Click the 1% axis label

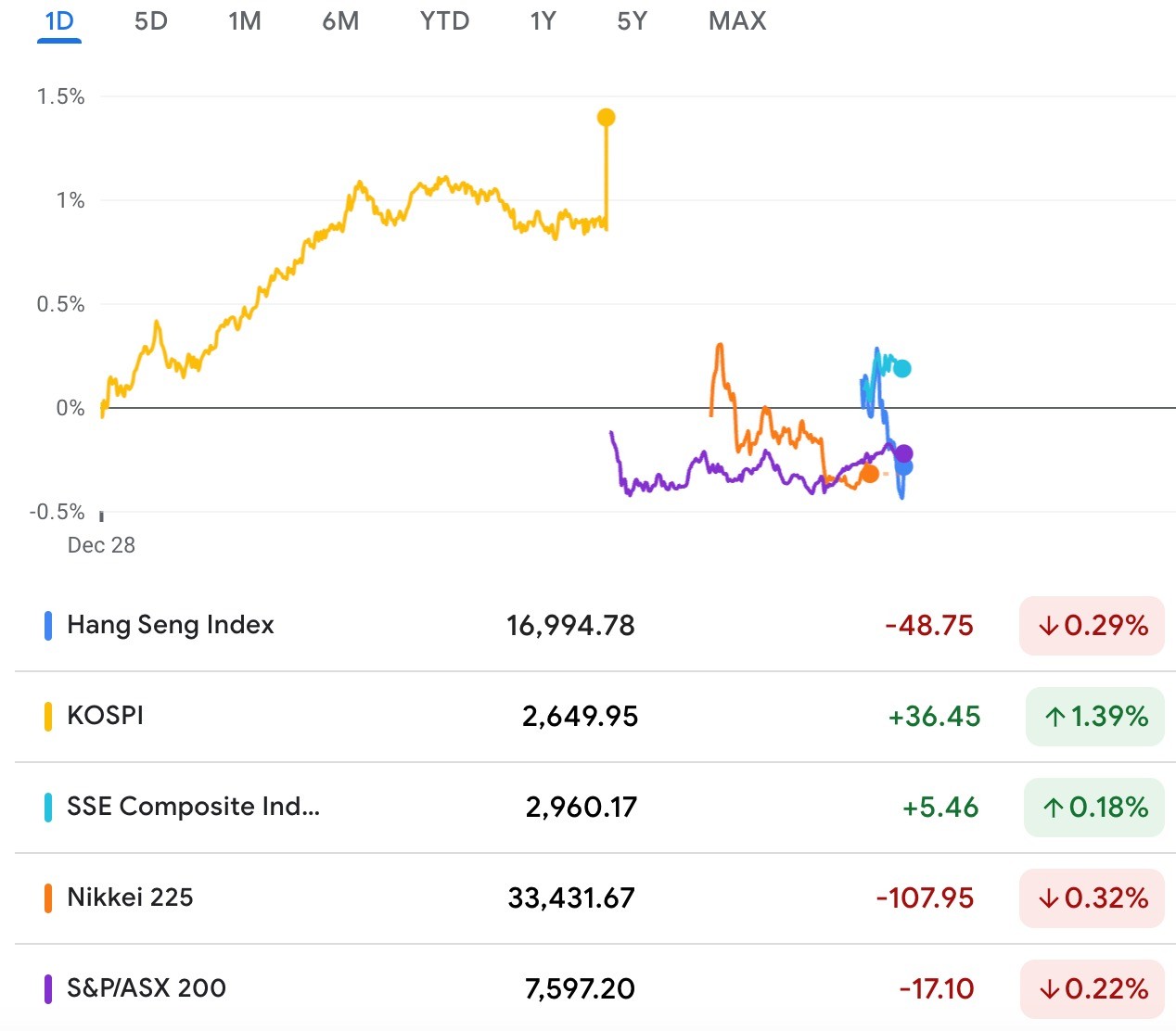tap(70, 200)
